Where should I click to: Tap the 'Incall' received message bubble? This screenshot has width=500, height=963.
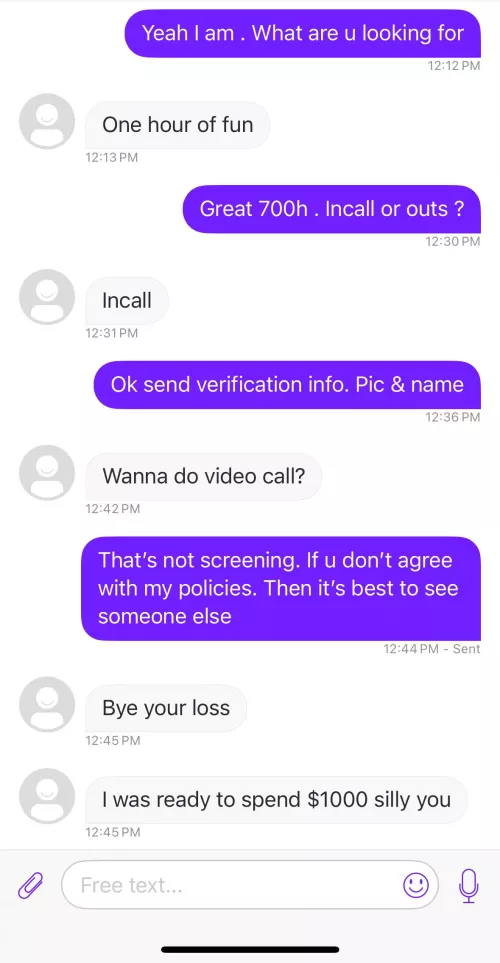[127, 300]
